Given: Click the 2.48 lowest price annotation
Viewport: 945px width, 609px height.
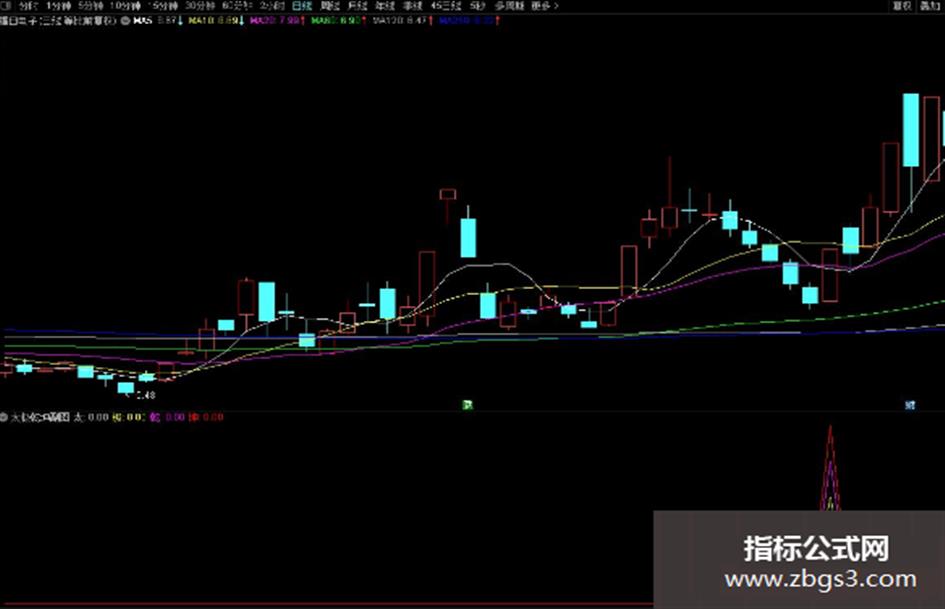Looking at the screenshot, I should [146, 396].
